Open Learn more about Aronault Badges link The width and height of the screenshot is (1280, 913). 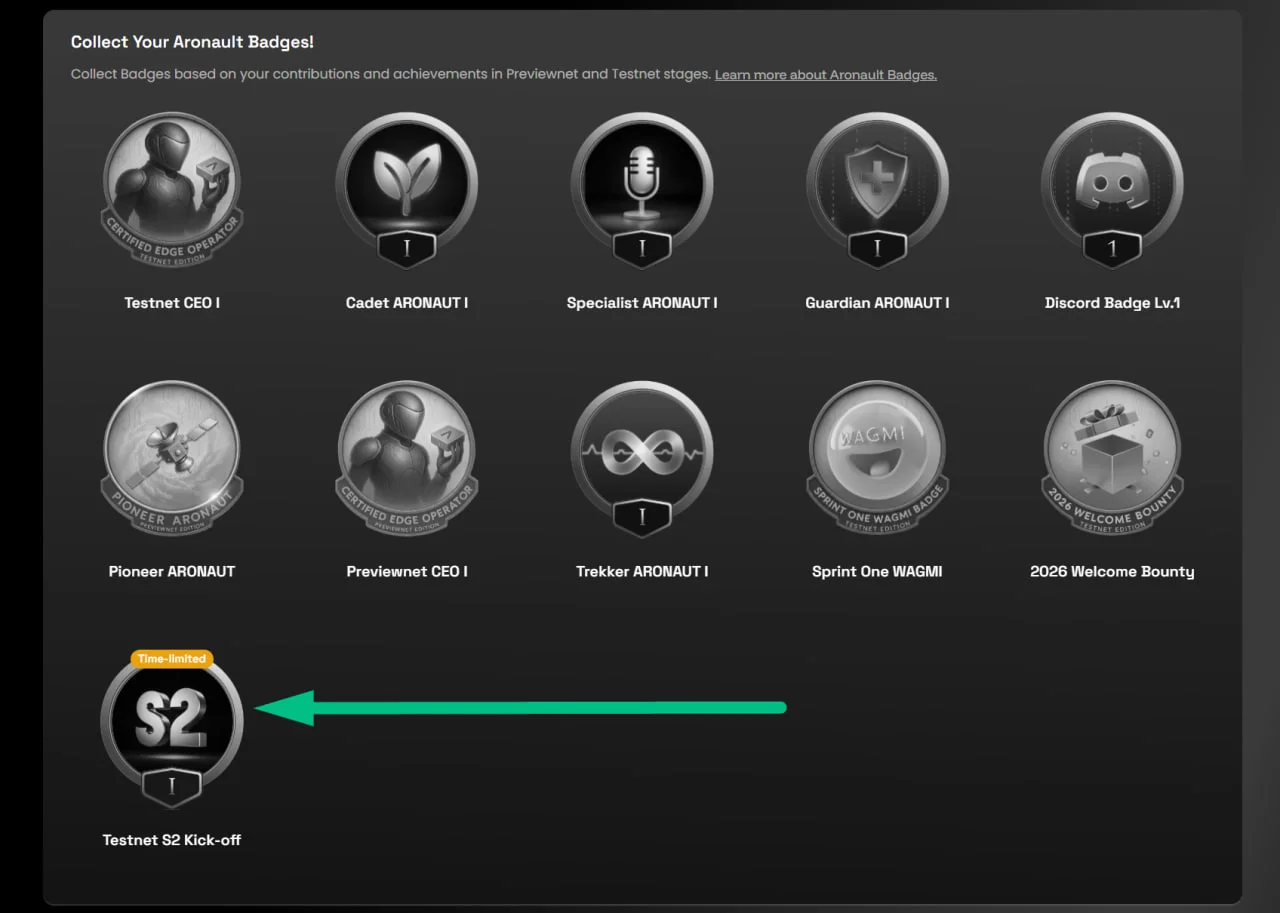[x=826, y=75]
